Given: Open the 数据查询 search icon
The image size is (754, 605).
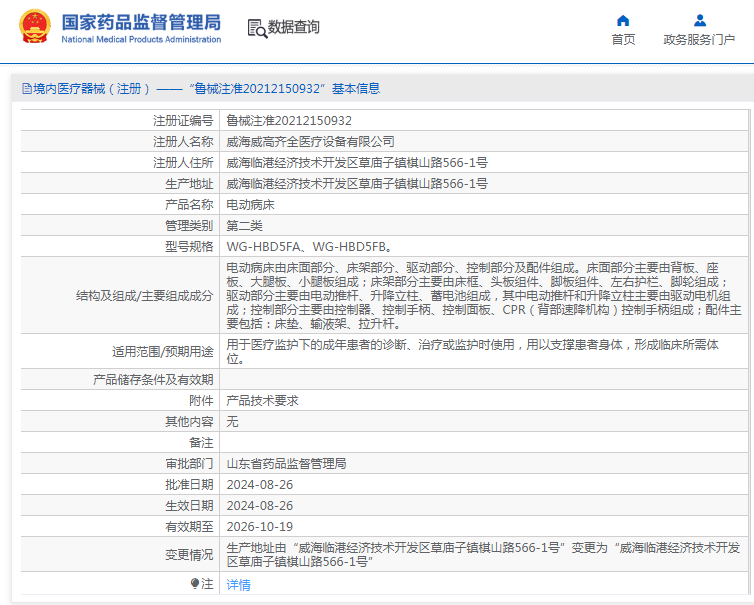Looking at the screenshot, I should [257, 28].
